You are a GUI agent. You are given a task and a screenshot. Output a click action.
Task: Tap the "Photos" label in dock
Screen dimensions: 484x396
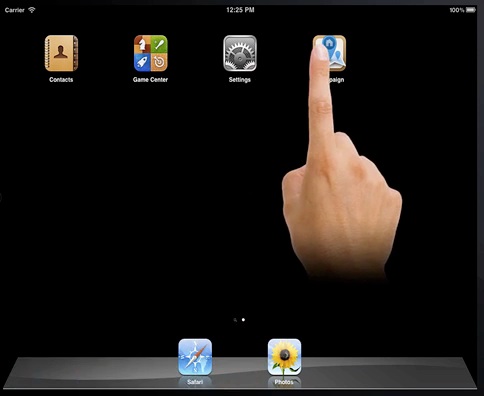(284, 382)
